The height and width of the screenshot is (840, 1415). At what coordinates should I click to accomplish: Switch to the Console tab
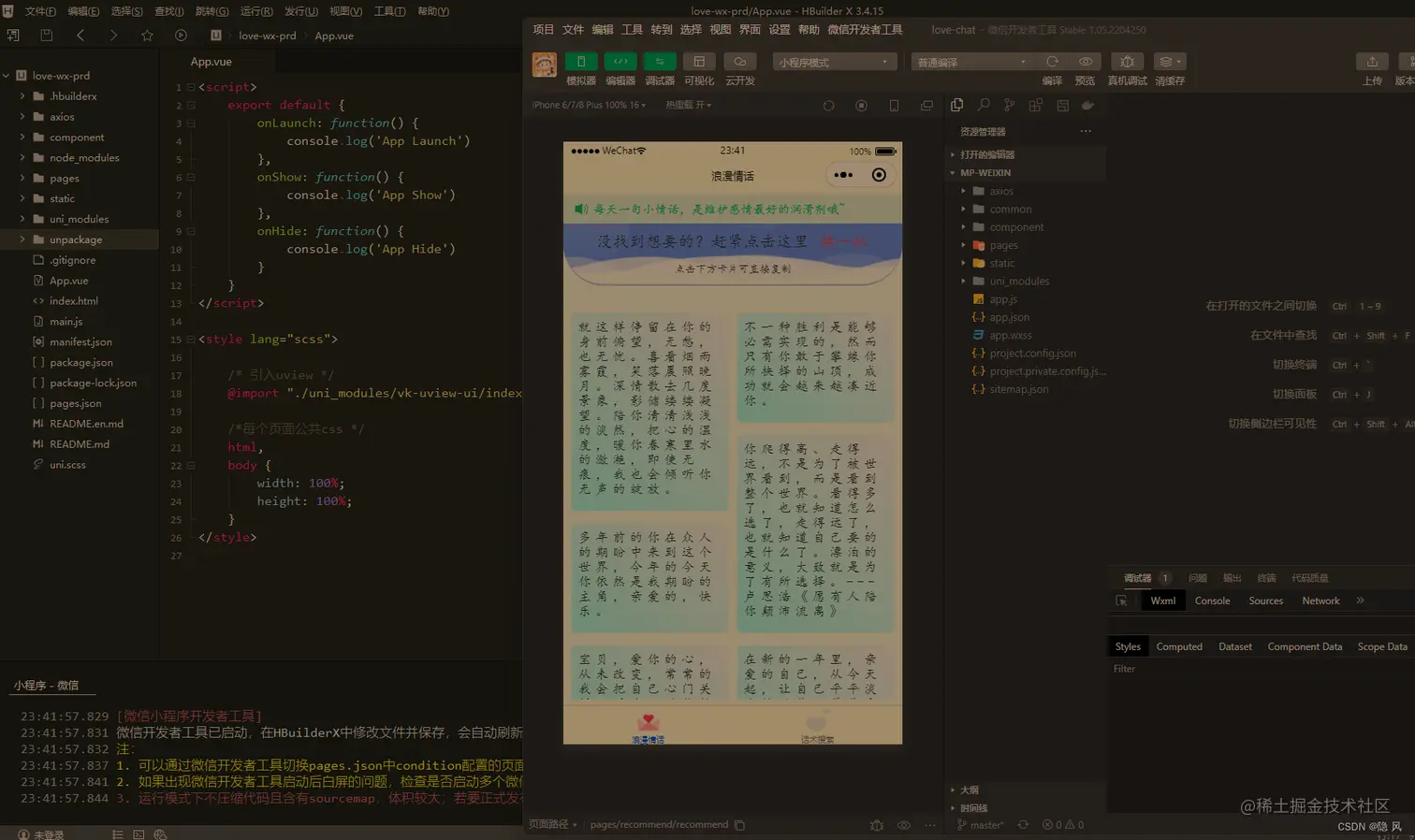[1212, 601]
